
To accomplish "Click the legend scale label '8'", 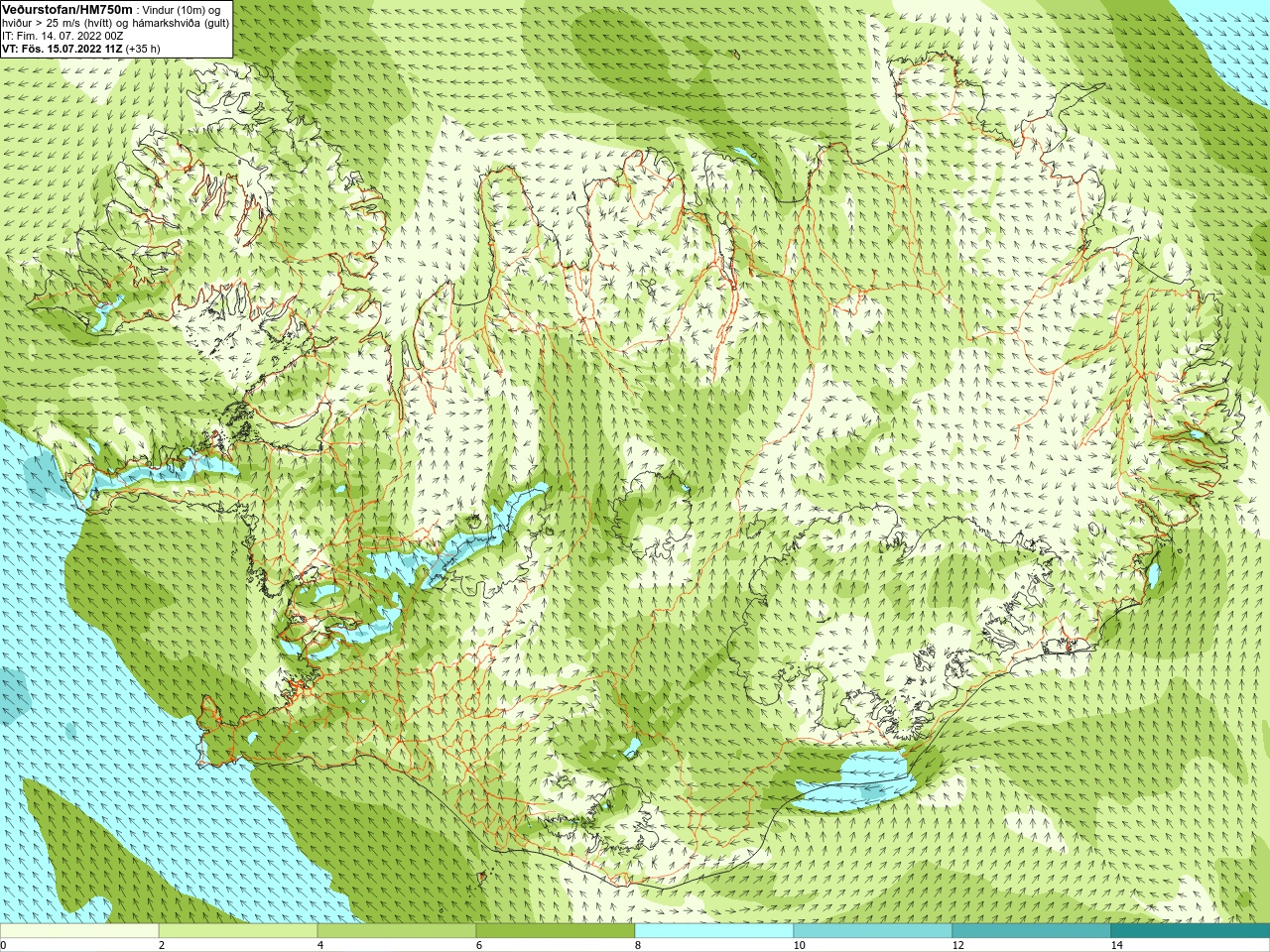I will click(637, 945).
